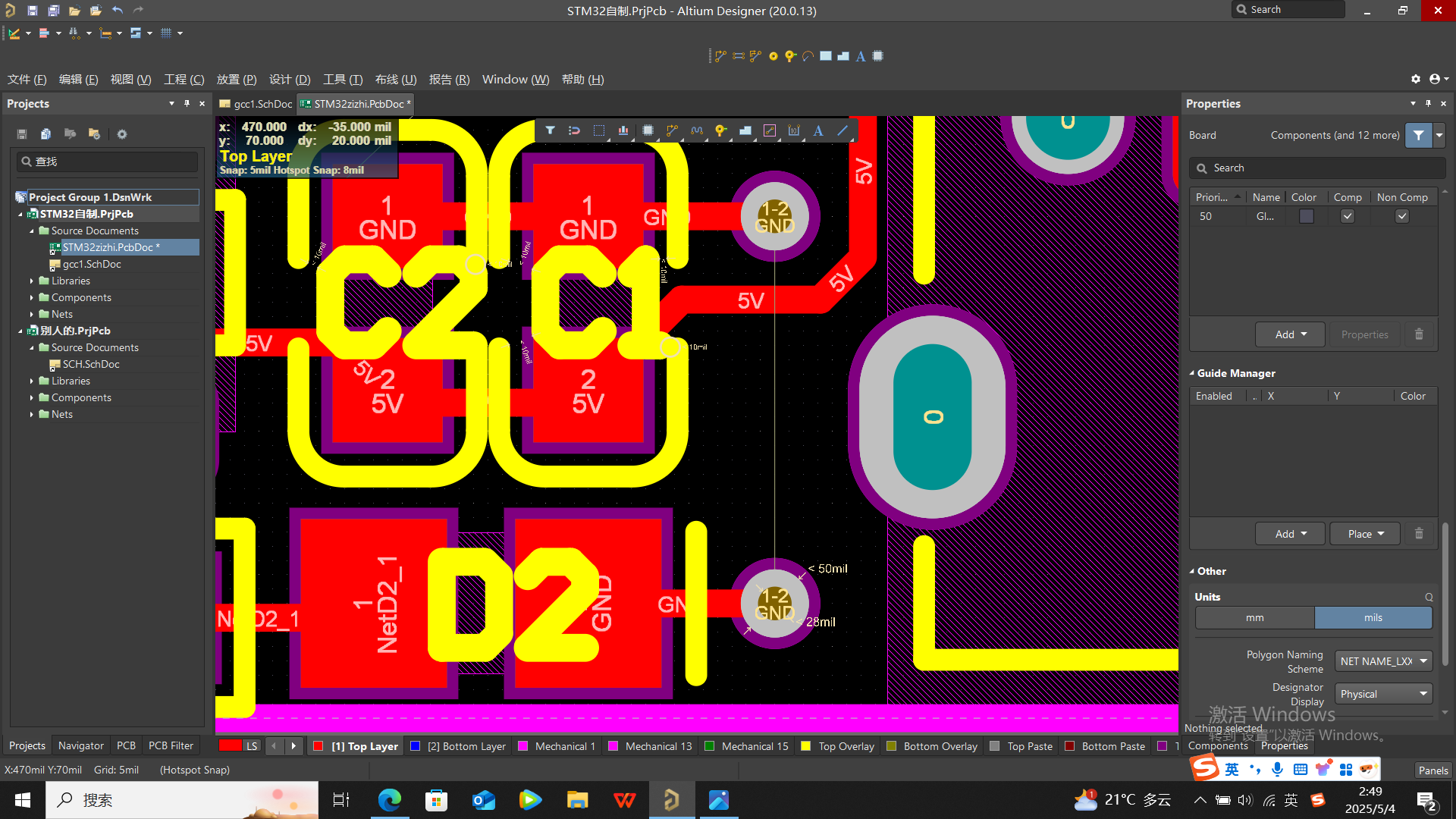Open Designator Display dropdown
The width and height of the screenshot is (1456, 819).
click(x=1383, y=694)
